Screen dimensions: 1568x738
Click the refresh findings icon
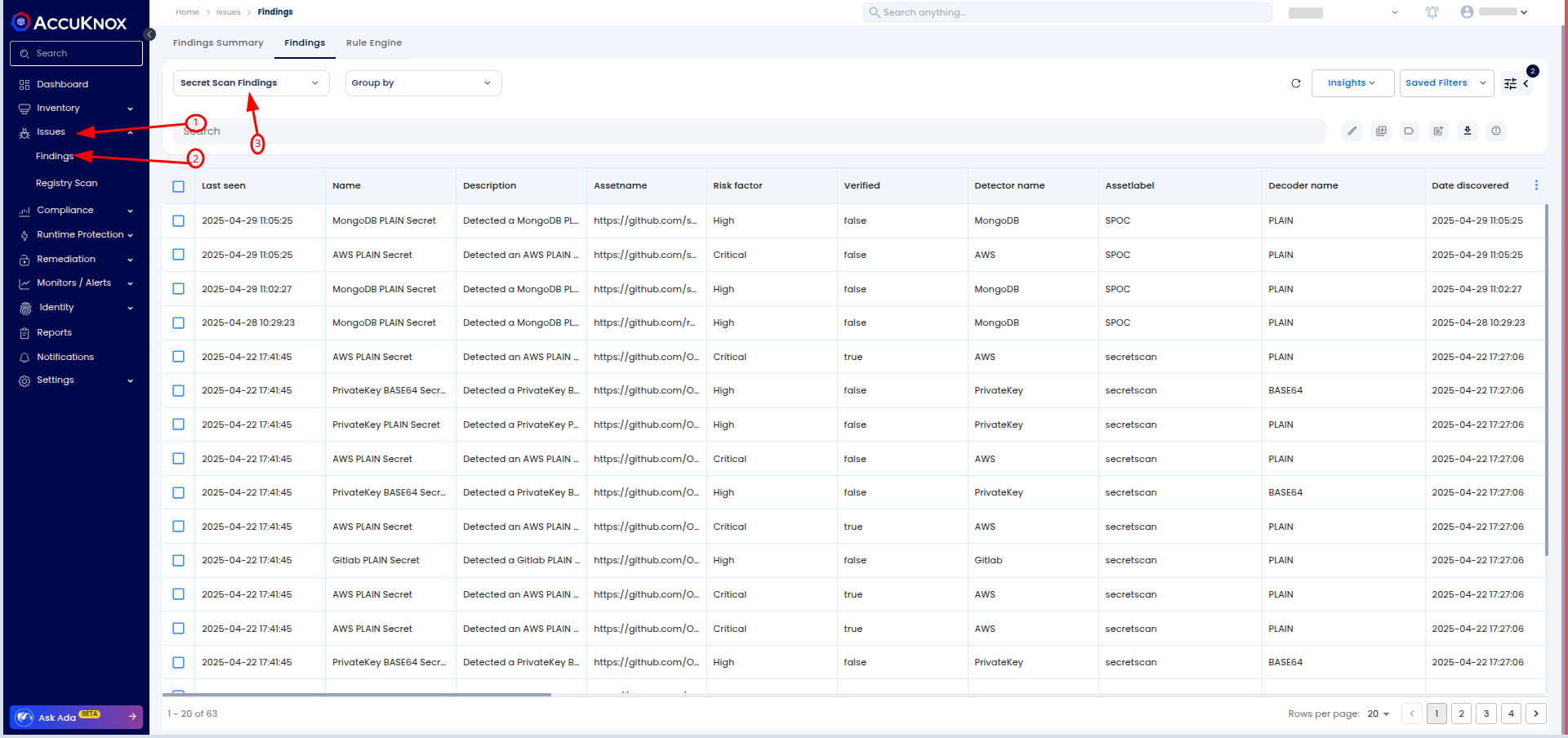tap(1295, 83)
